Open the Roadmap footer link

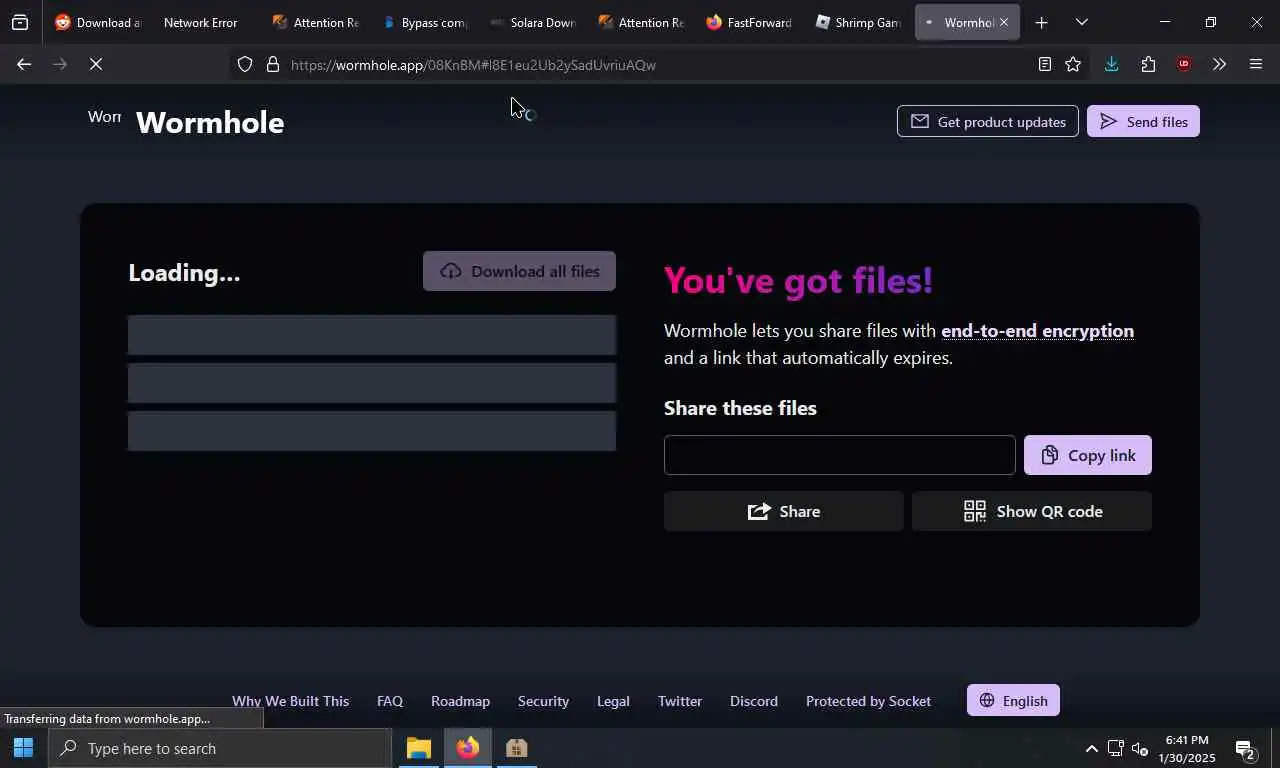[x=460, y=701]
